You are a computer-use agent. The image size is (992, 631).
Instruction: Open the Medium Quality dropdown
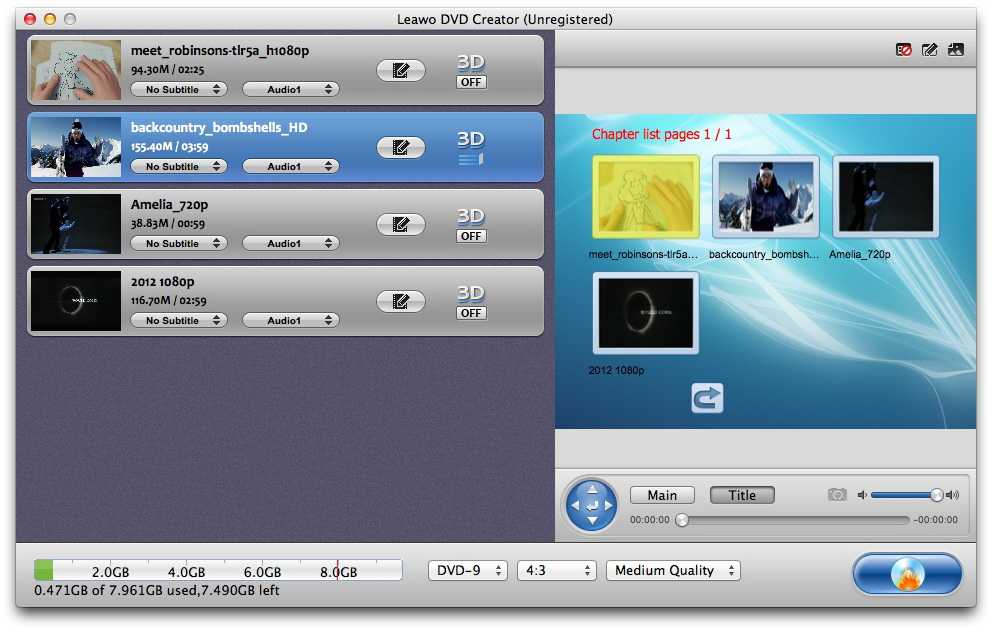(x=673, y=571)
